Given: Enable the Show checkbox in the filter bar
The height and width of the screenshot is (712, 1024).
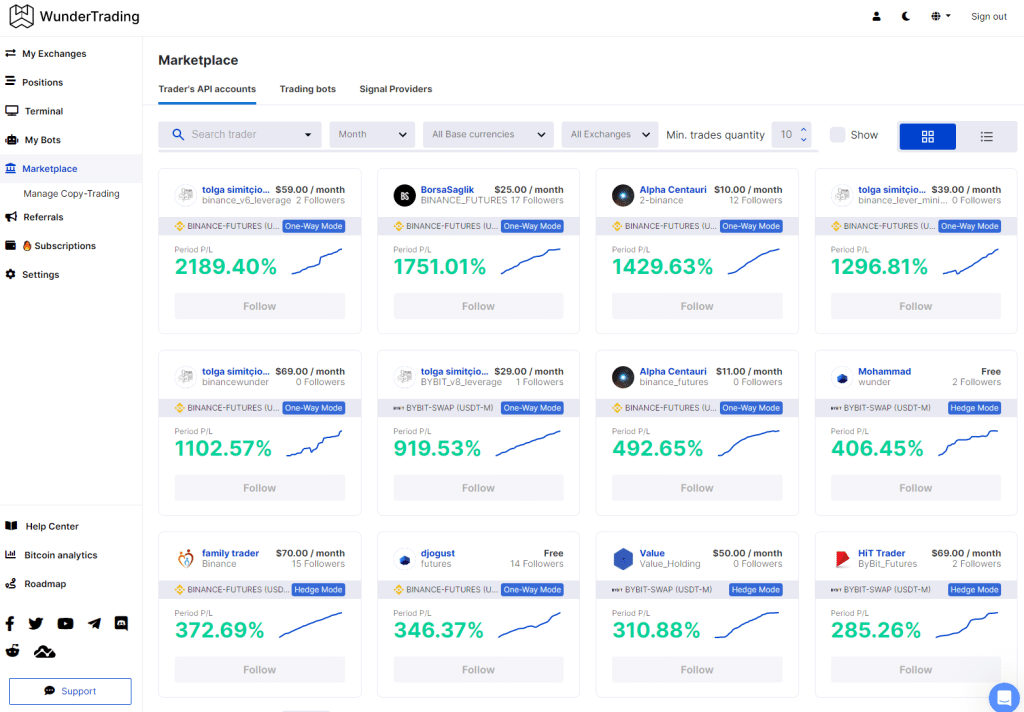Looking at the screenshot, I should tap(837, 134).
